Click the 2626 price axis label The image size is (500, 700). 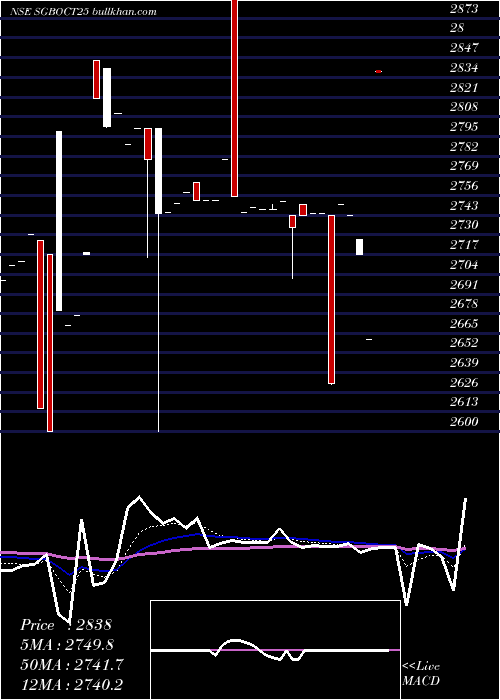(x=464, y=383)
